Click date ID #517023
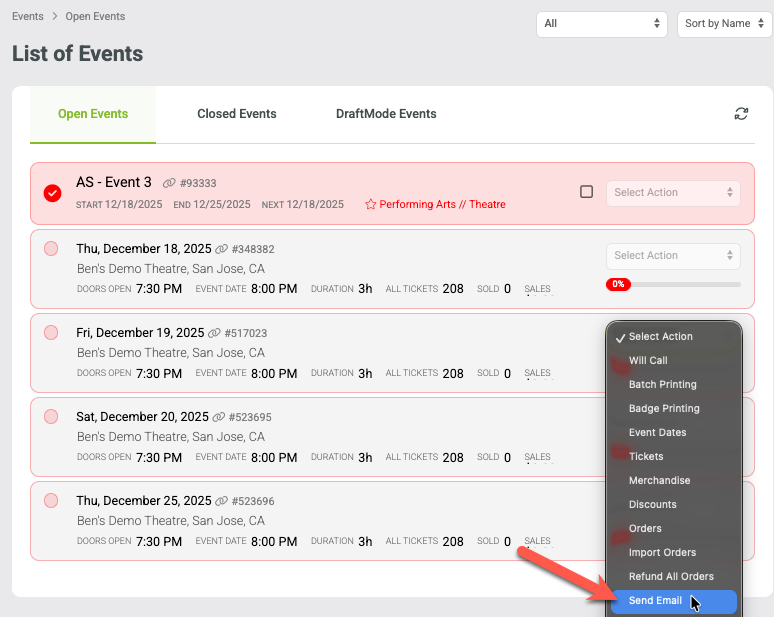This screenshot has height=617, width=774. (x=245, y=333)
